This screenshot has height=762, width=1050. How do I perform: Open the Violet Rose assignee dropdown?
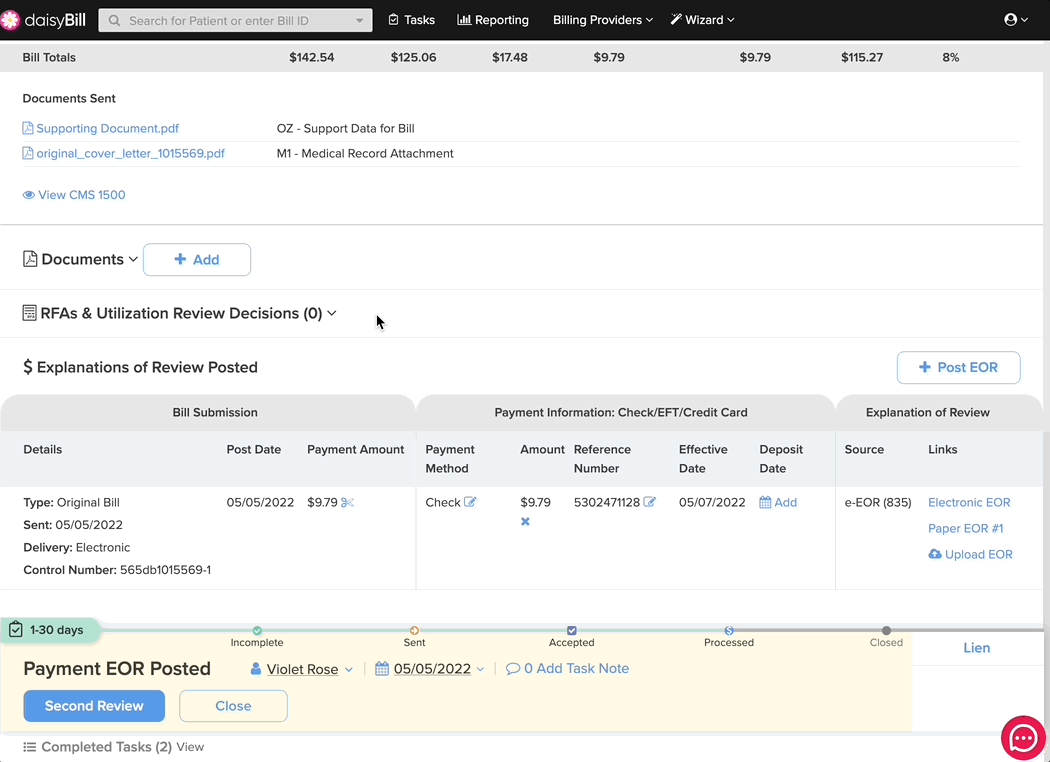[x=301, y=669]
